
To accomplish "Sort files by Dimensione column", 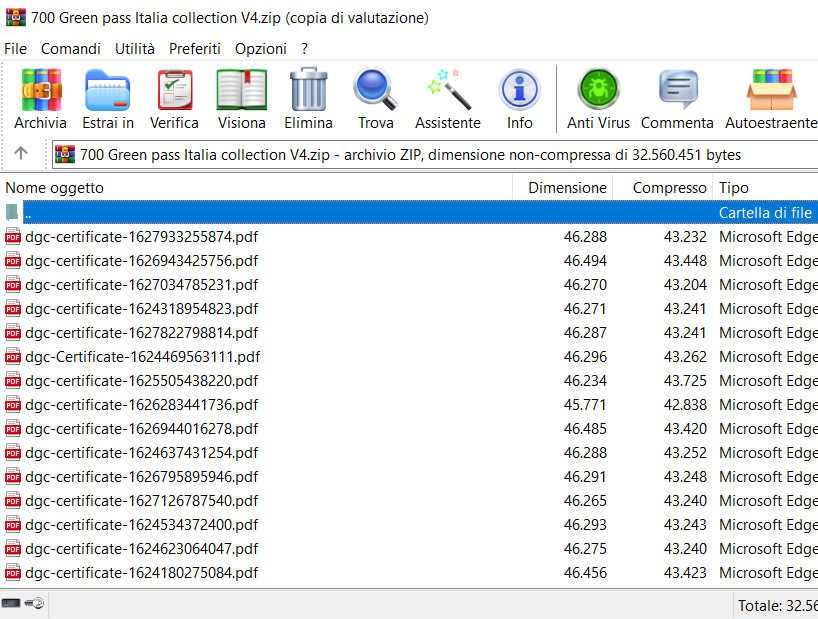I will click(567, 188).
